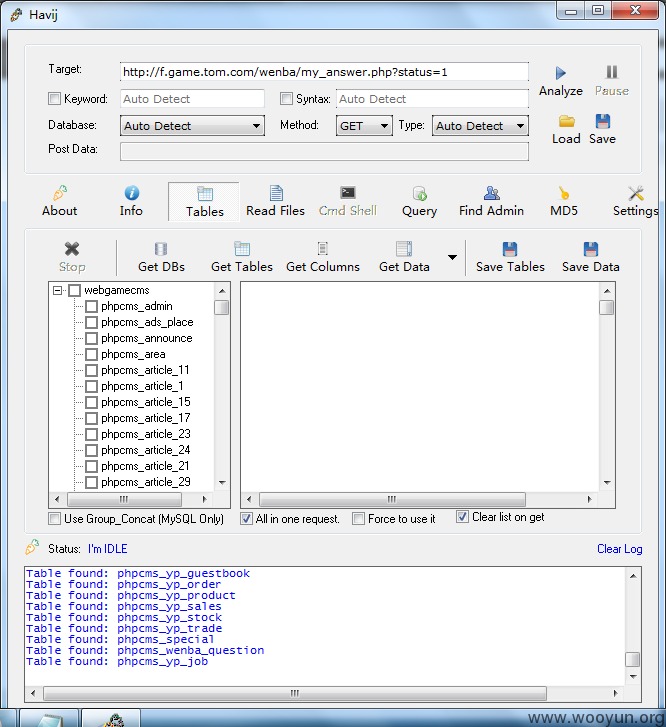Image resolution: width=666 pixels, height=727 pixels.
Task: Click the Save Tables disk icon
Action: [x=510, y=249]
